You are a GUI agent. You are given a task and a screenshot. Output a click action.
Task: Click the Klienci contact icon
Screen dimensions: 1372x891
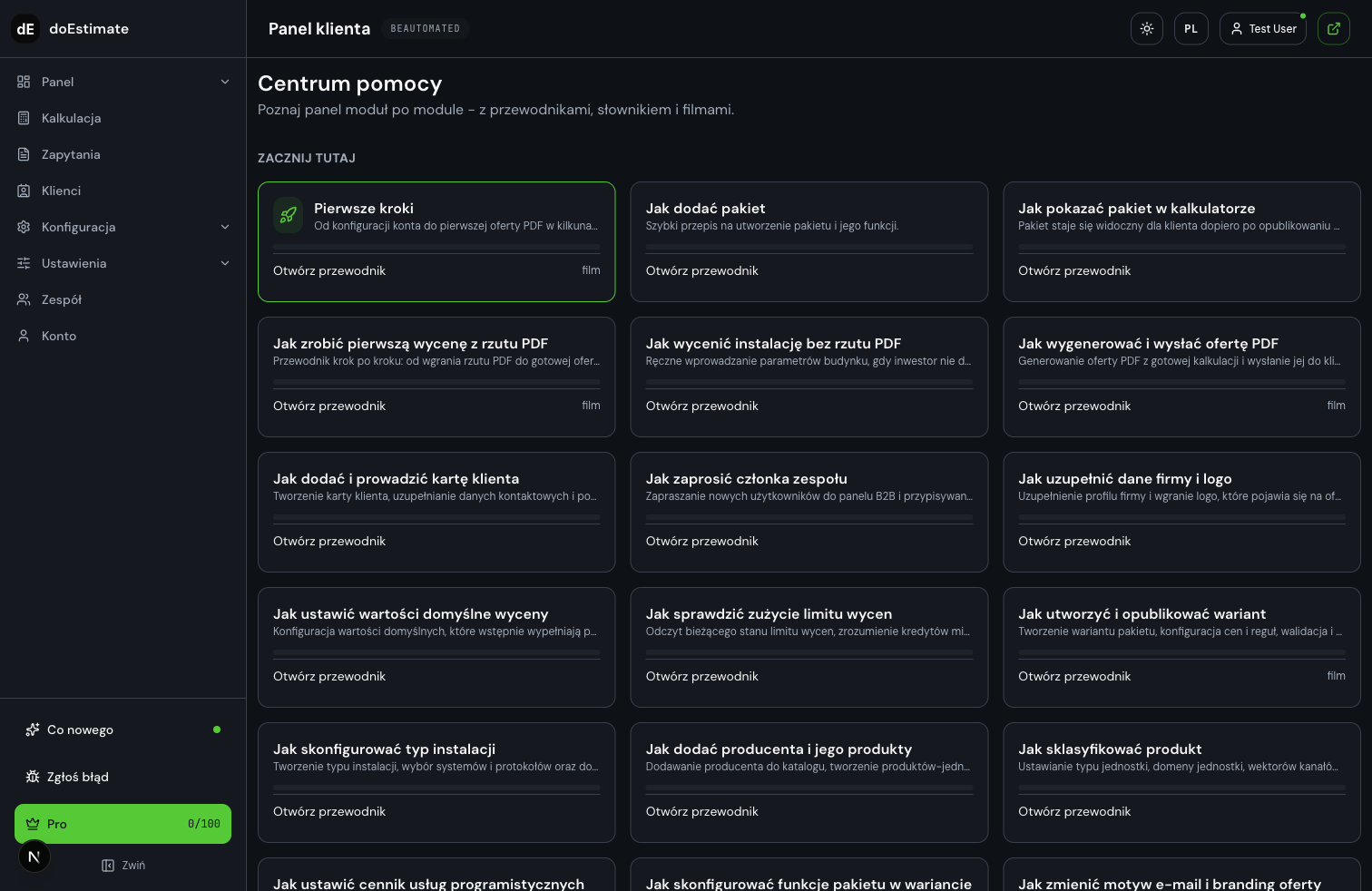[24, 191]
